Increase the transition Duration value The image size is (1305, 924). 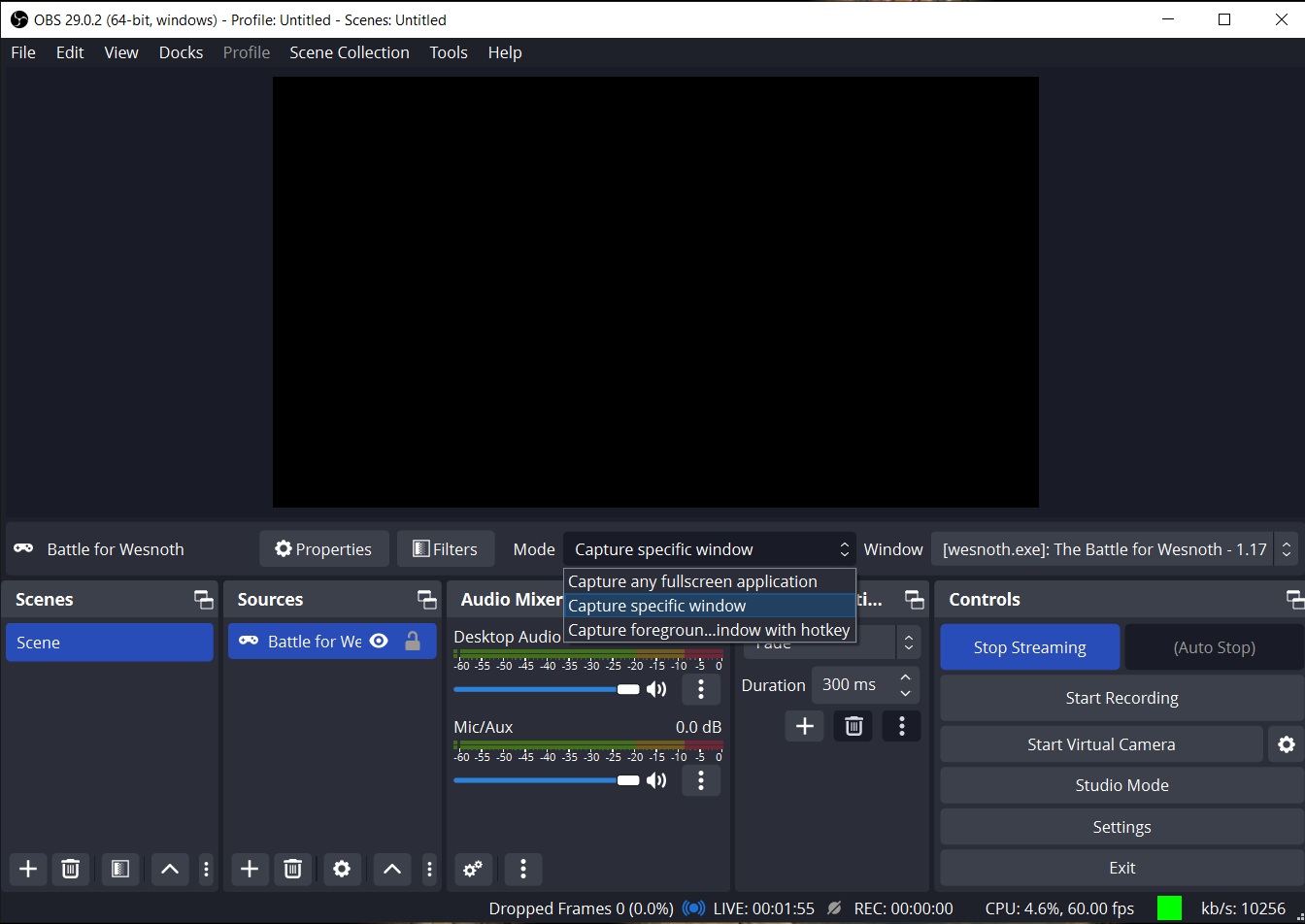905,677
